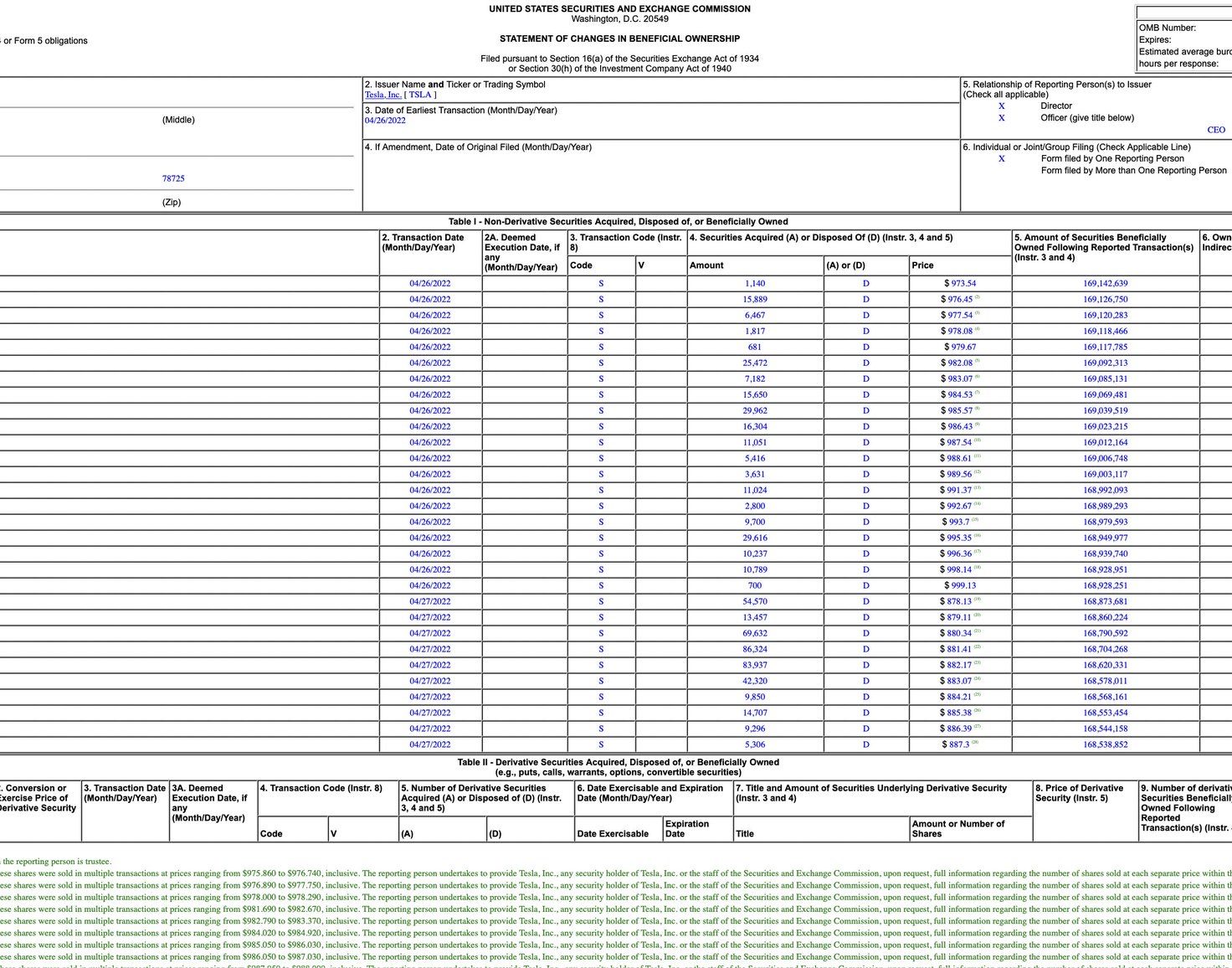The image size is (1232, 968).
Task: Click the X beside Form filed by One Reporting Person
Action: [1001, 159]
